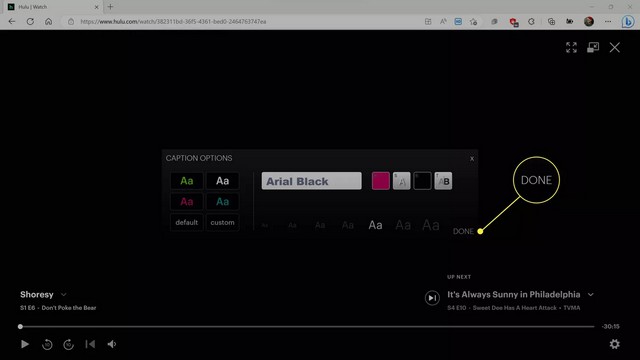The width and height of the screenshot is (640, 360).
Task: Open the Arial Black font dropdown
Action: pos(311,181)
